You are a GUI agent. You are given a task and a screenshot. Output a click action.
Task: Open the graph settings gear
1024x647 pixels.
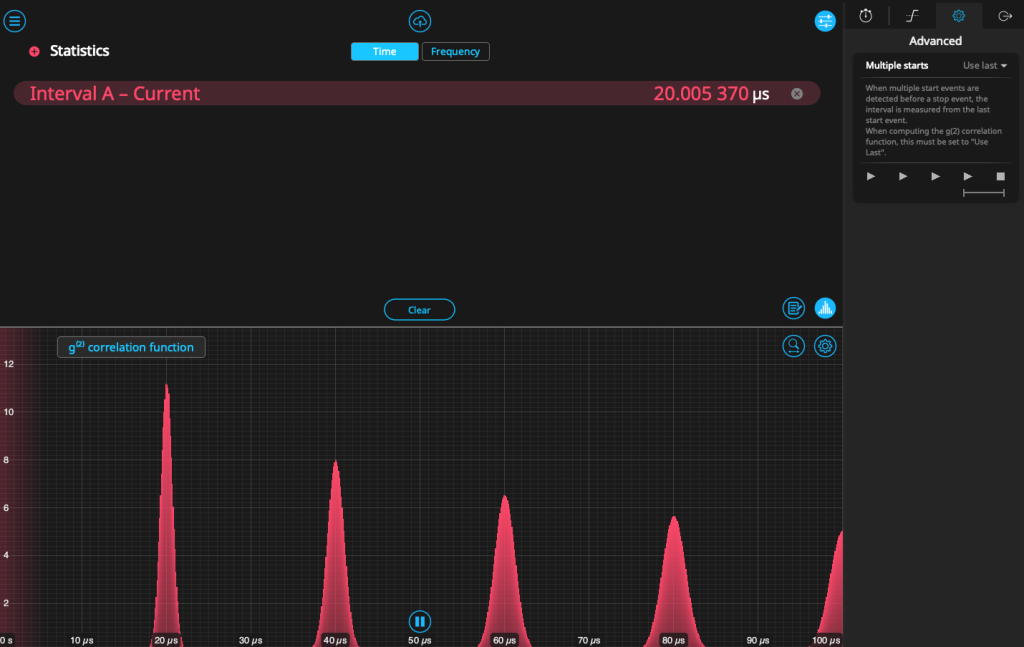click(x=825, y=346)
